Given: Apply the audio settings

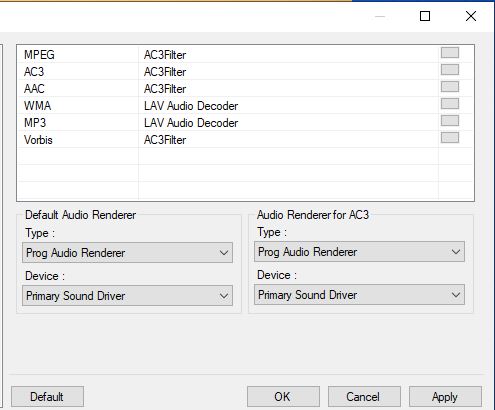Looking at the screenshot, I should point(445,397).
